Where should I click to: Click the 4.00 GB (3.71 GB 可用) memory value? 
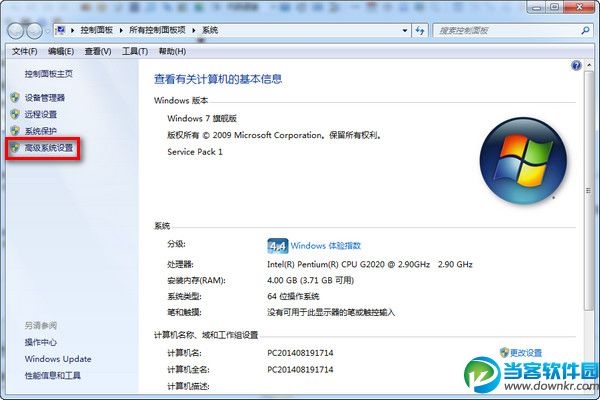tap(310, 281)
